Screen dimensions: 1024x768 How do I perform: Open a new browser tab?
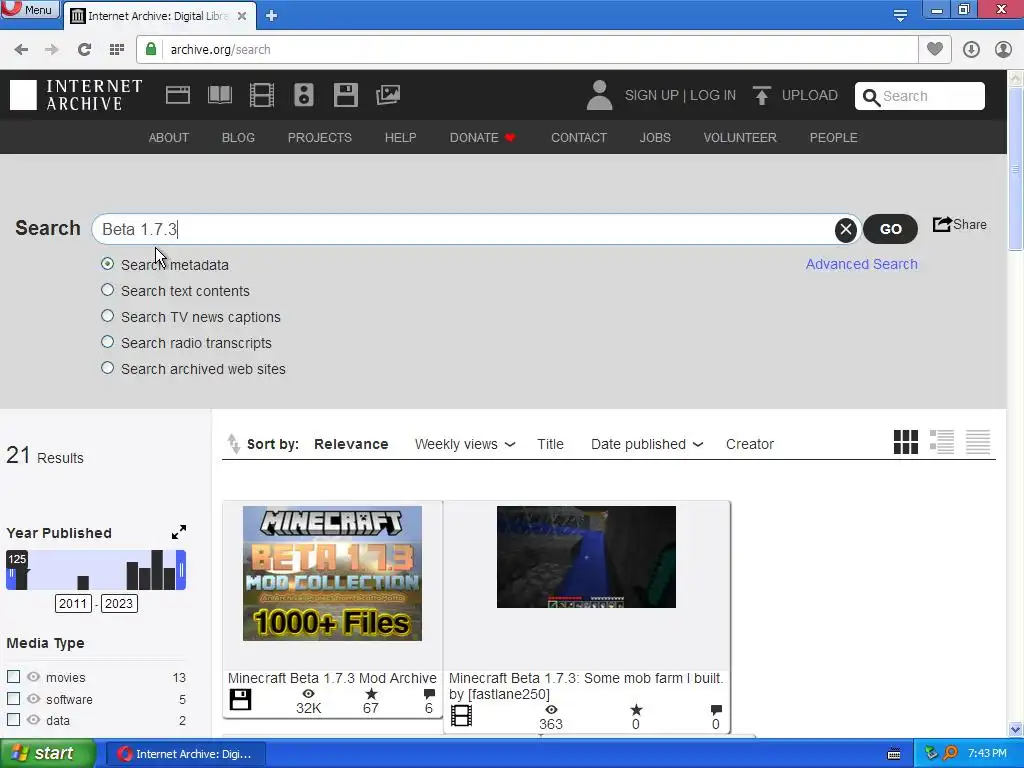click(x=272, y=16)
